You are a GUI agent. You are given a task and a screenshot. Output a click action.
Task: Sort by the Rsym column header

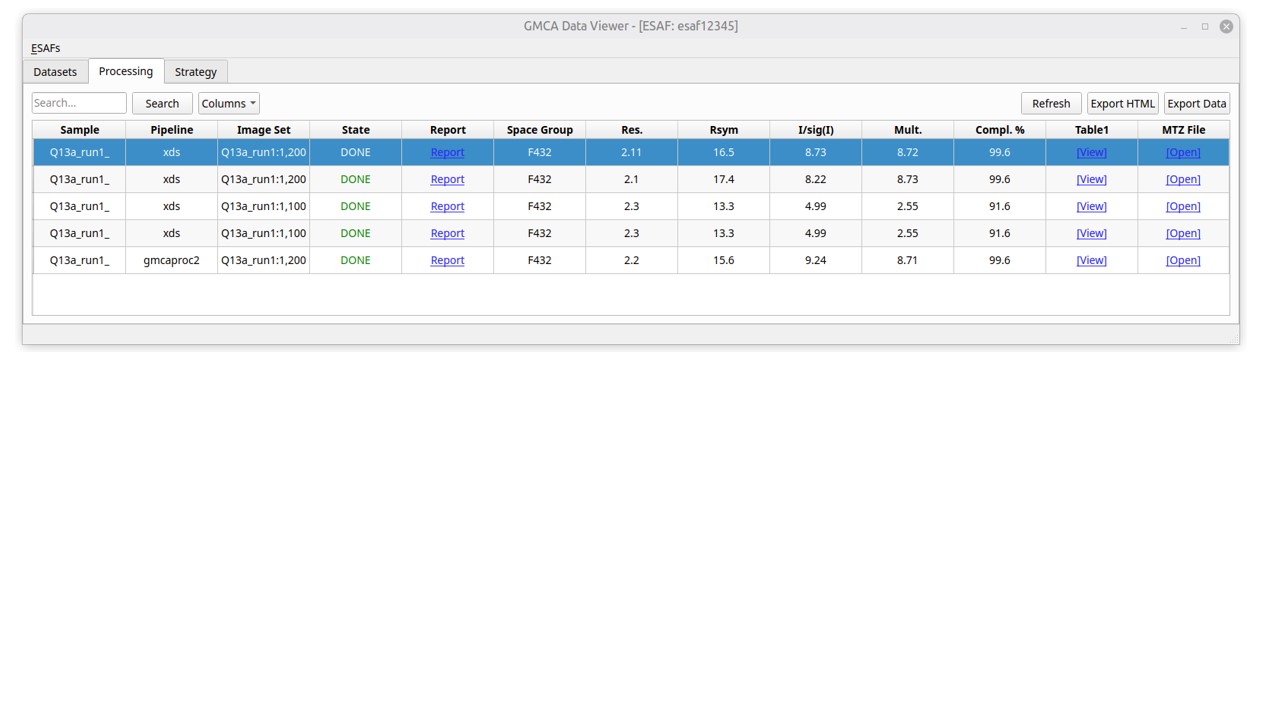(724, 130)
